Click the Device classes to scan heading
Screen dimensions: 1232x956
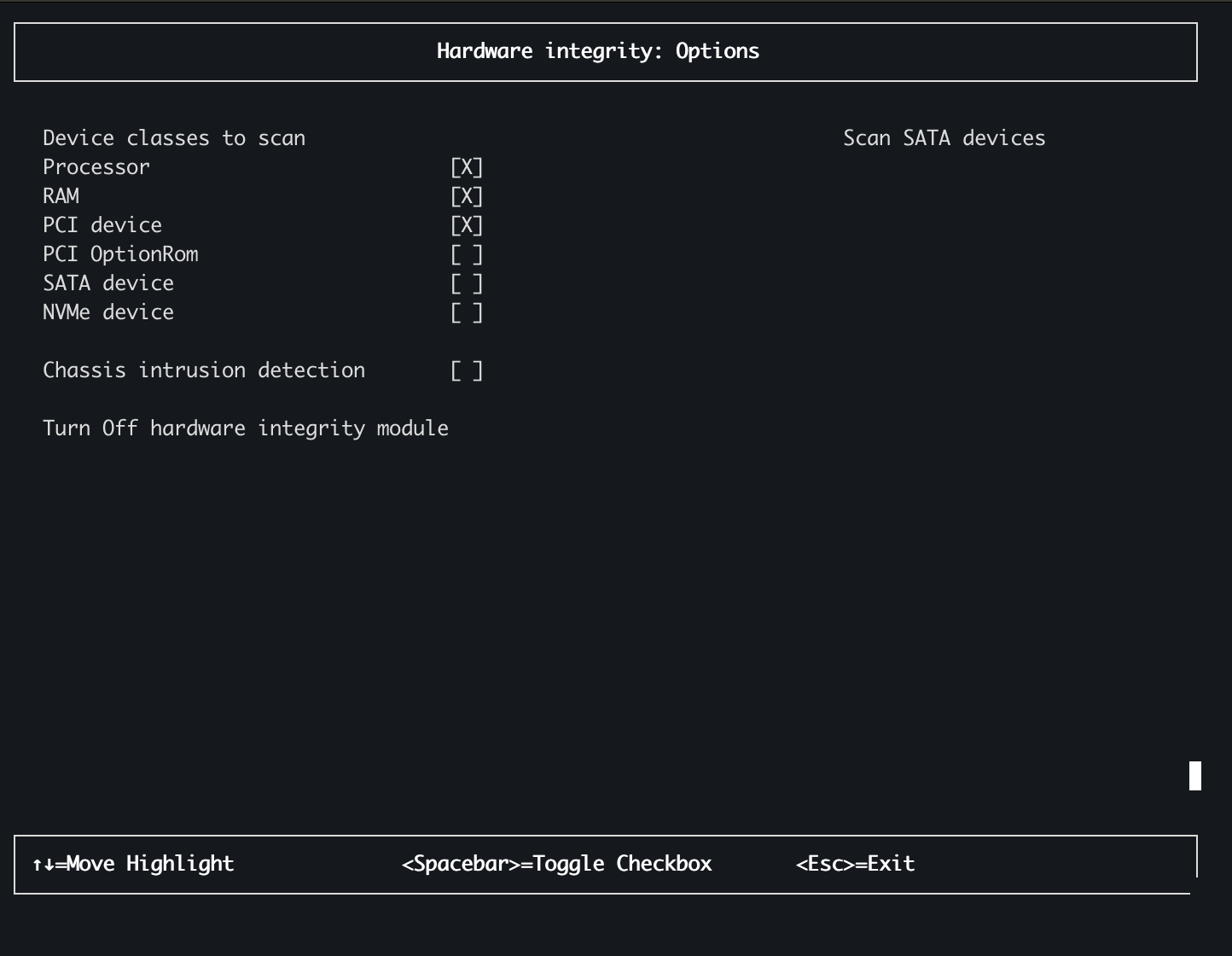(x=174, y=138)
